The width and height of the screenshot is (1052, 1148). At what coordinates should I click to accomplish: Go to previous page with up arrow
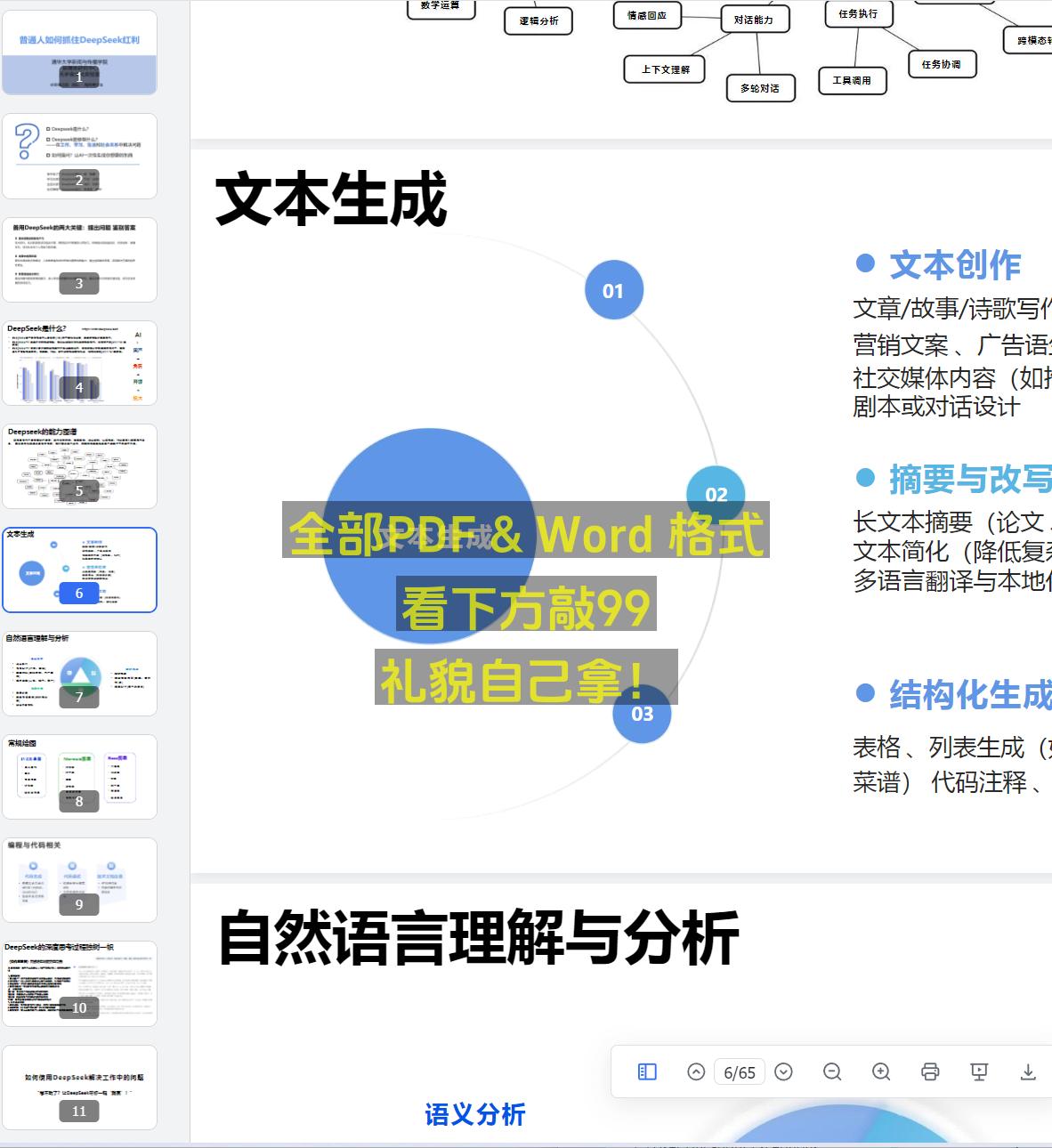pos(696,1072)
